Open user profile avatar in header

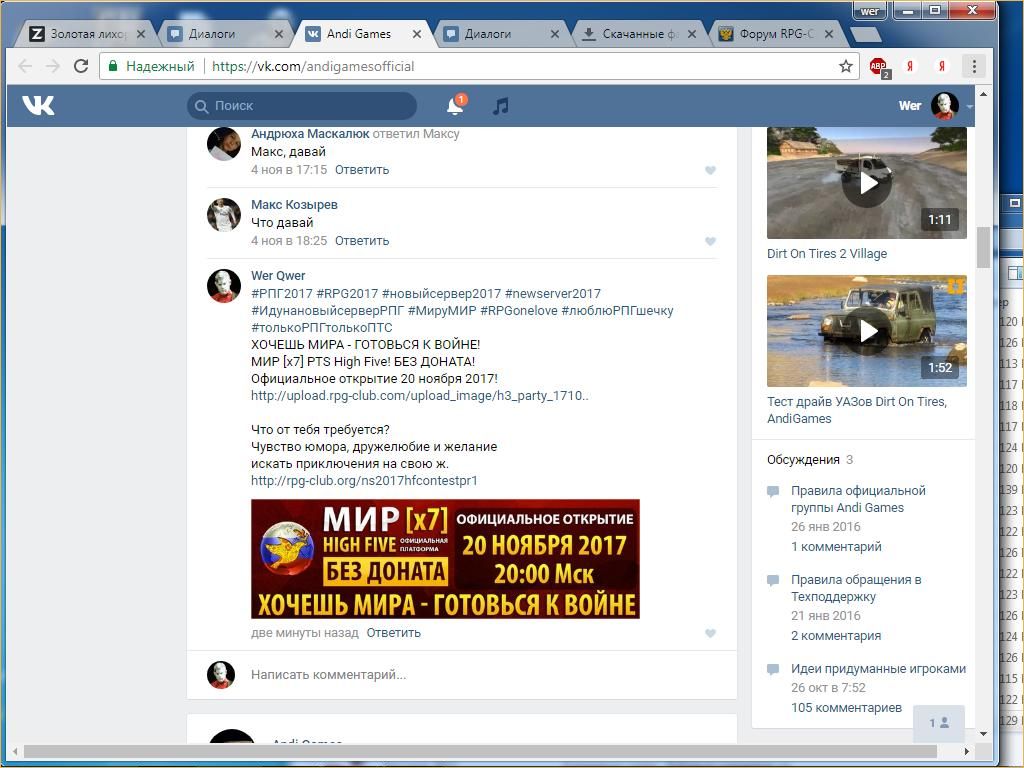pyautogui.click(x=944, y=106)
